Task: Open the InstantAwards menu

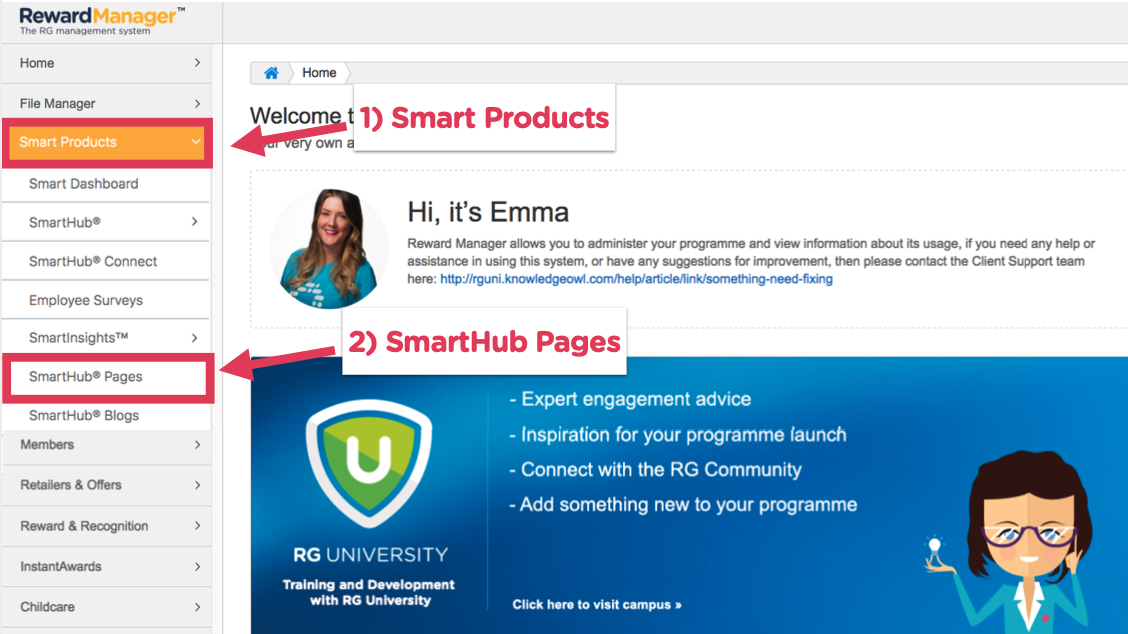Action: 106,566
